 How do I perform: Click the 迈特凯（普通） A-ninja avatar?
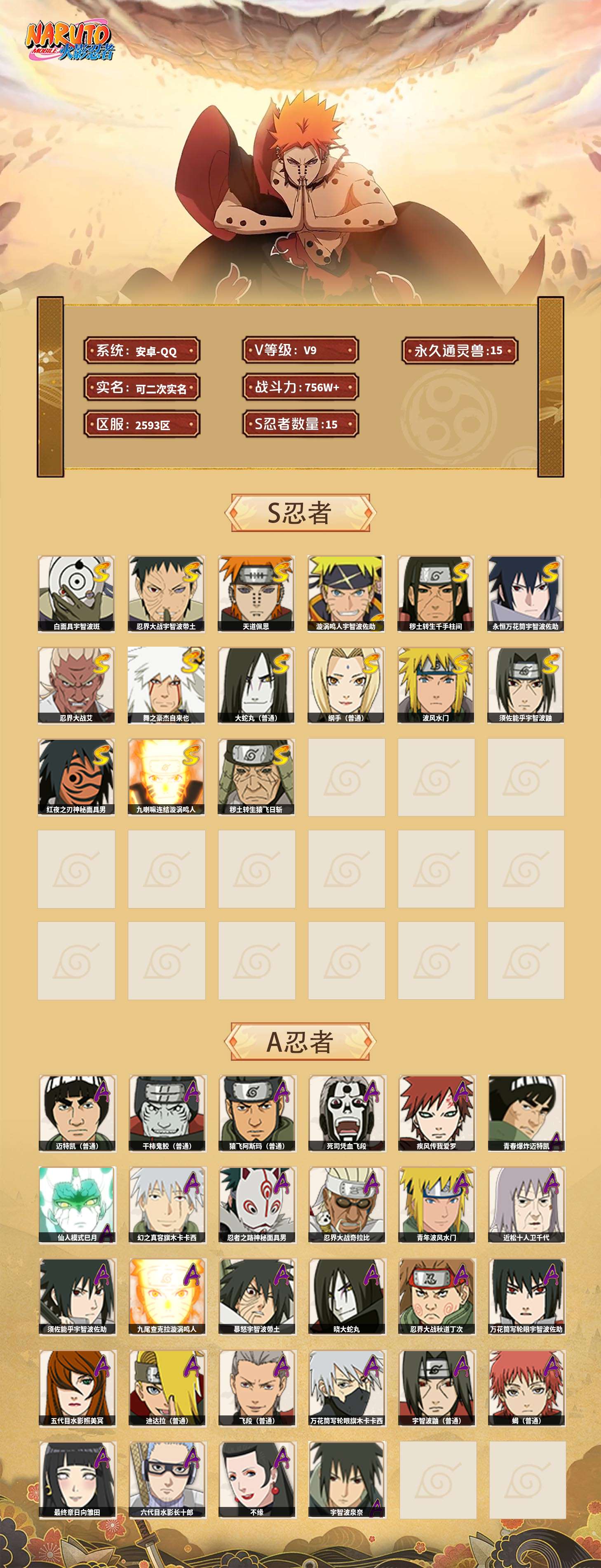[x=77, y=1113]
